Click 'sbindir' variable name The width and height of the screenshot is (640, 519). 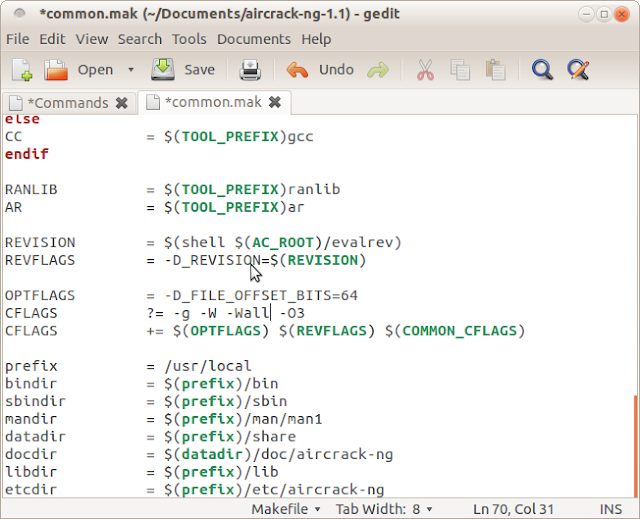point(35,401)
